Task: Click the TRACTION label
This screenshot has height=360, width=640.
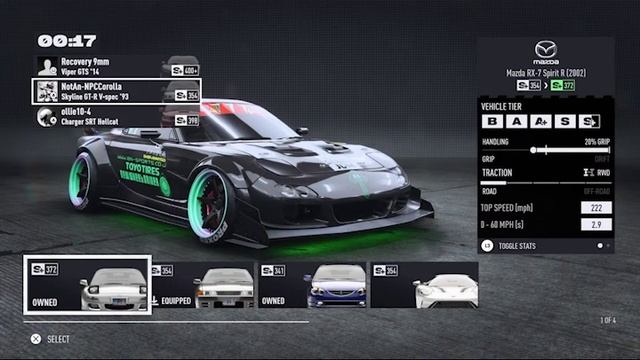Action: pyautogui.click(x=497, y=173)
